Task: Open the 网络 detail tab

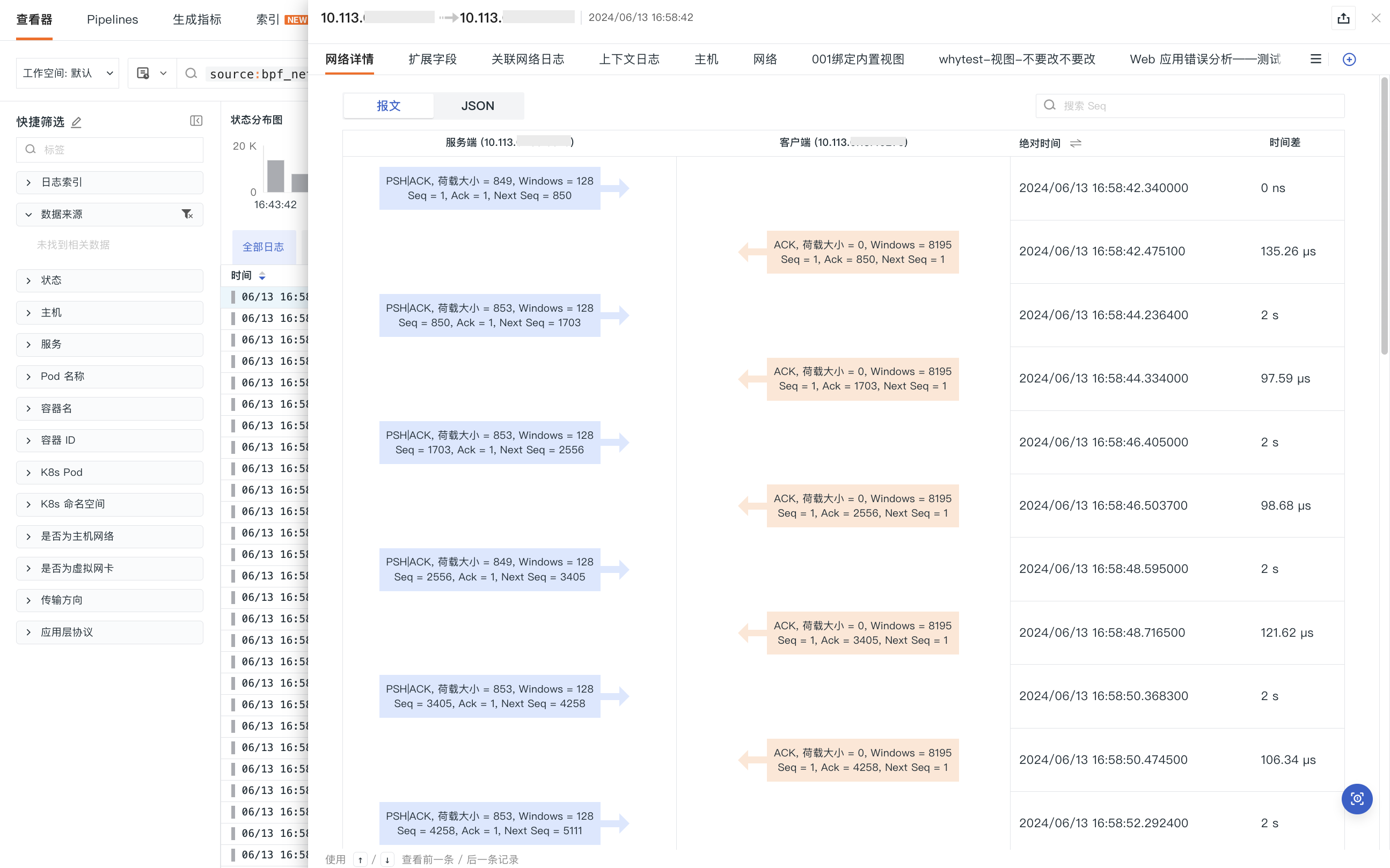Action: pyautogui.click(x=765, y=59)
